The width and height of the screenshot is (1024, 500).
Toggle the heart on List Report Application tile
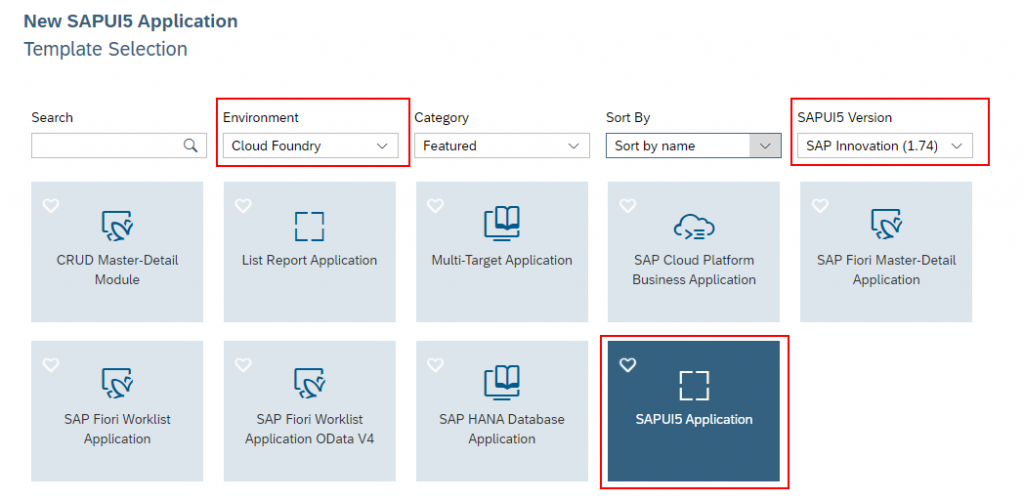click(243, 206)
